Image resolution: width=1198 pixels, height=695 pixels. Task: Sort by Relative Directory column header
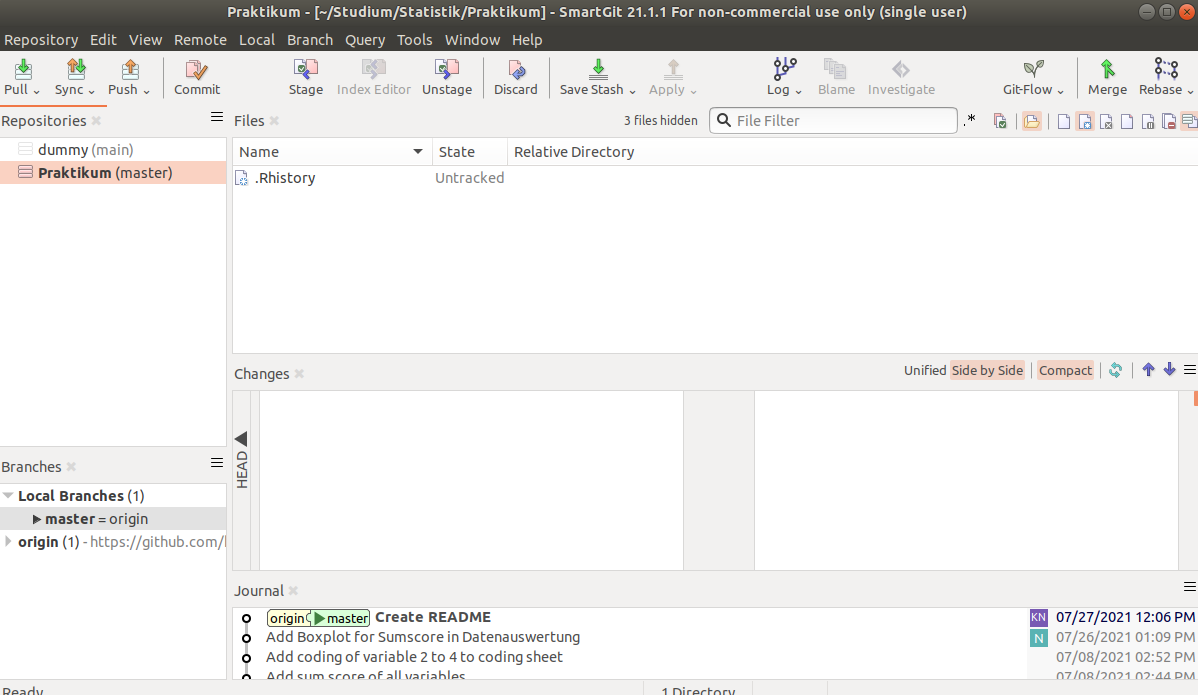(x=853, y=152)
